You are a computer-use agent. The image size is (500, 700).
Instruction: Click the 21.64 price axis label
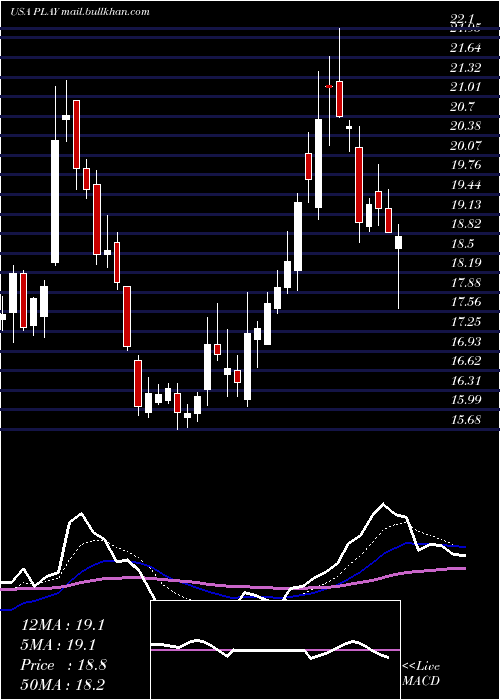pyautogui.click(x=466, y=48)
